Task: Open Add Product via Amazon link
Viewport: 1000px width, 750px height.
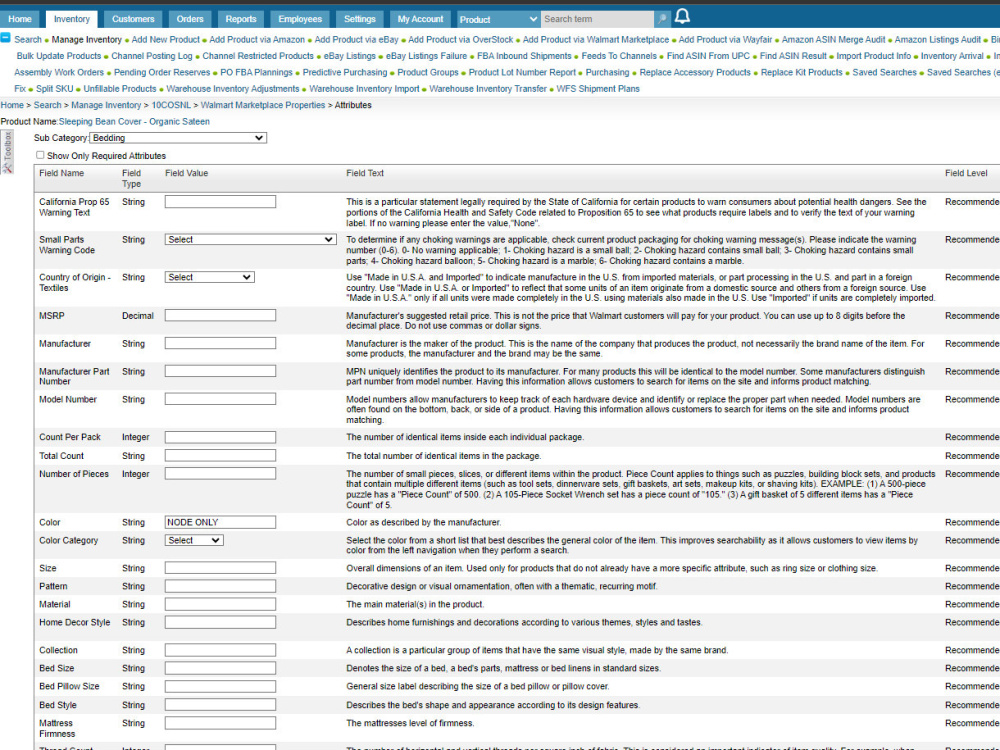Action: (257, 40)
